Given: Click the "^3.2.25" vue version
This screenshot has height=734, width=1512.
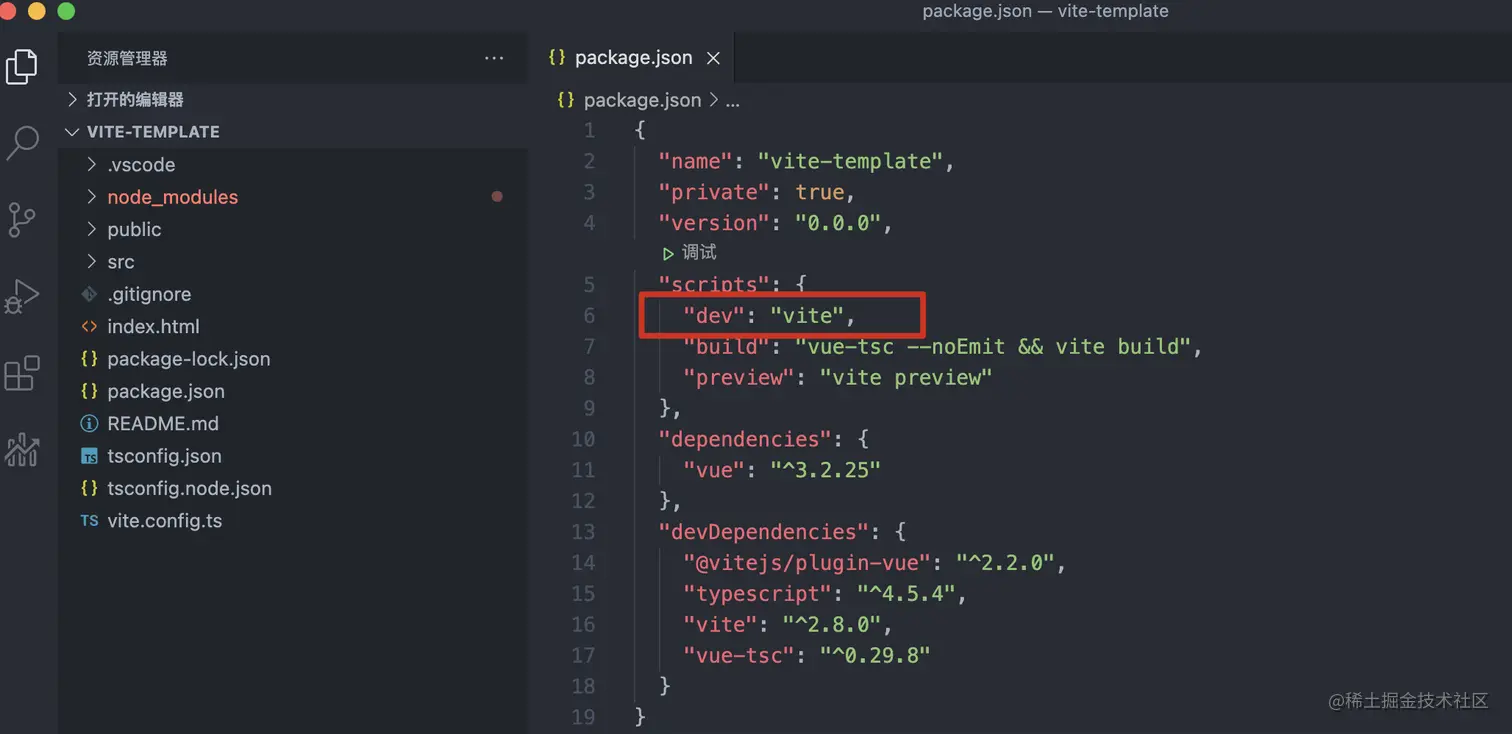Looking at the screenshot, I should pos(825,471).
